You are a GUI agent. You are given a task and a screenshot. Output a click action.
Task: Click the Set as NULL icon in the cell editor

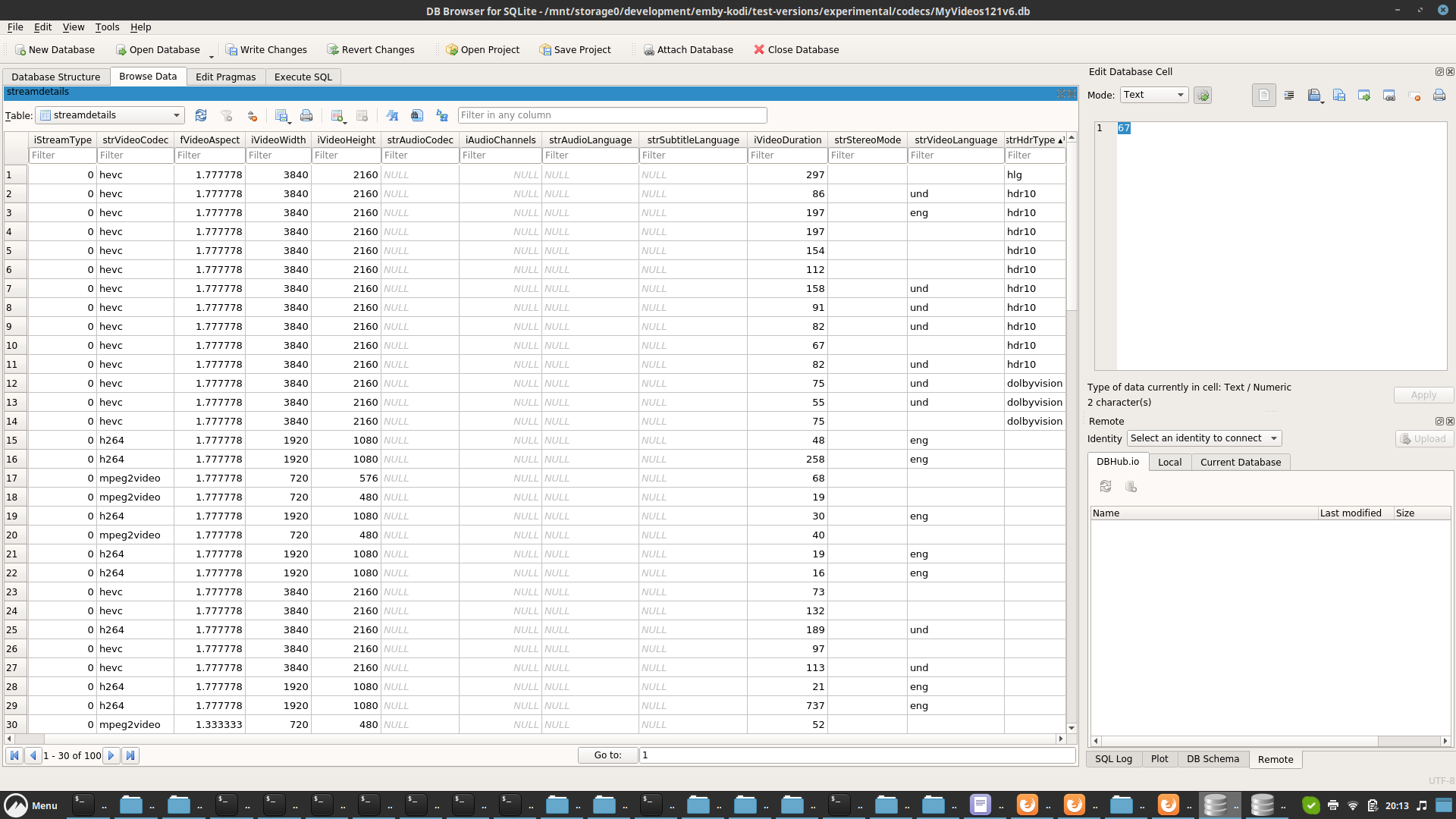pyautogui.click(x=1414, y=96)
